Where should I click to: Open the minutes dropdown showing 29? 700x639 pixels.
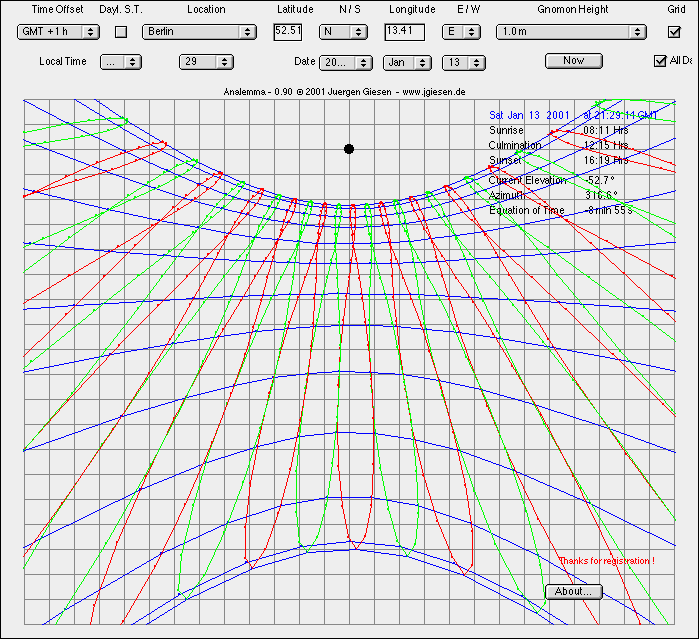point(206,61)
